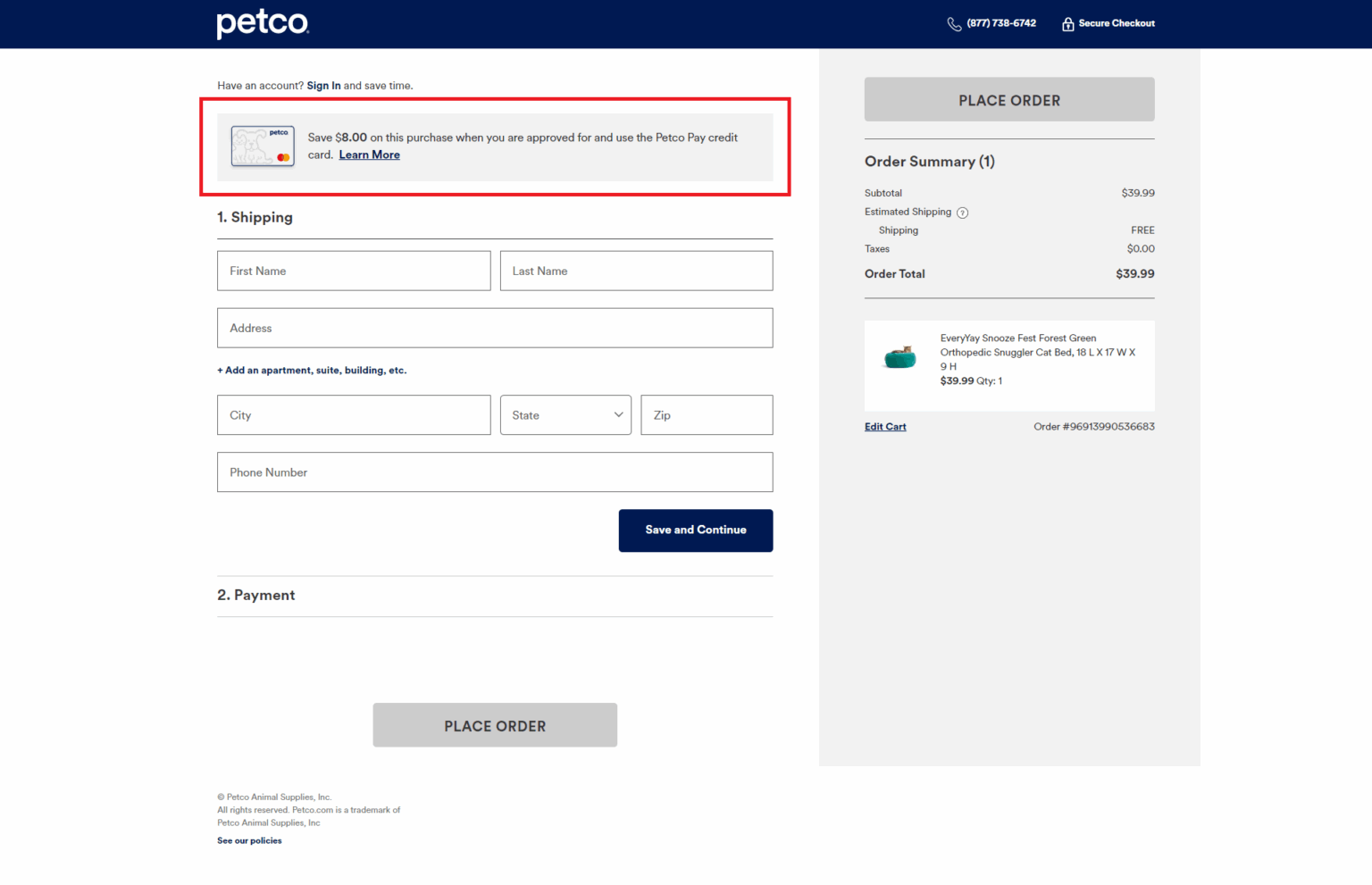Click the Petco logo in the header
This screenshot has width=1372, height=885.
[263, 24]
